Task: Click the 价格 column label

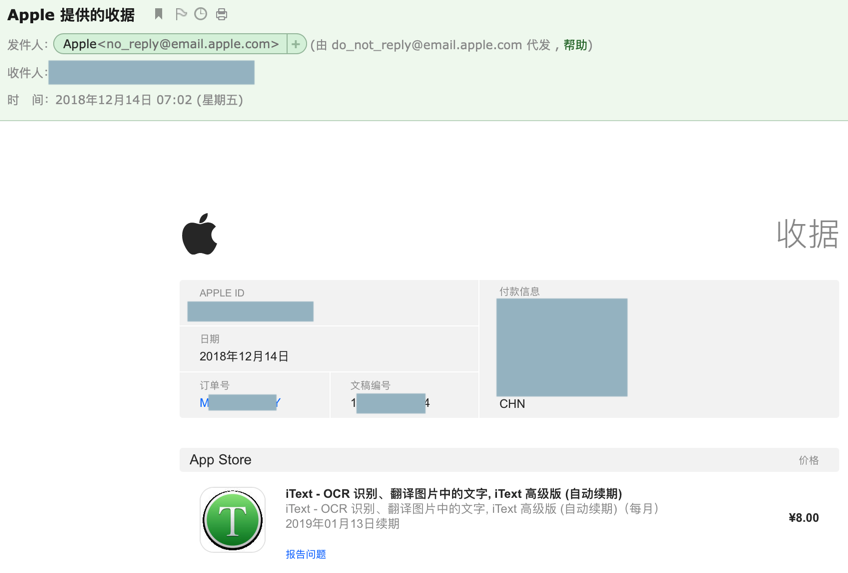Action: 809,460
